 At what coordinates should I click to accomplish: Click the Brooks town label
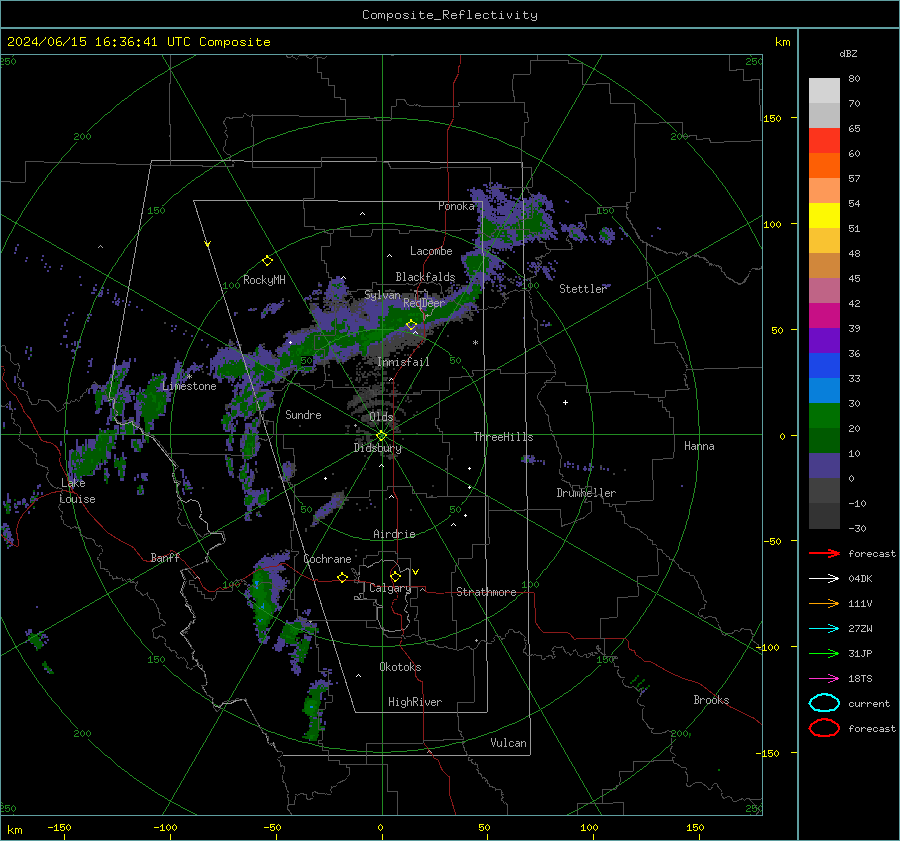(711, 700)
